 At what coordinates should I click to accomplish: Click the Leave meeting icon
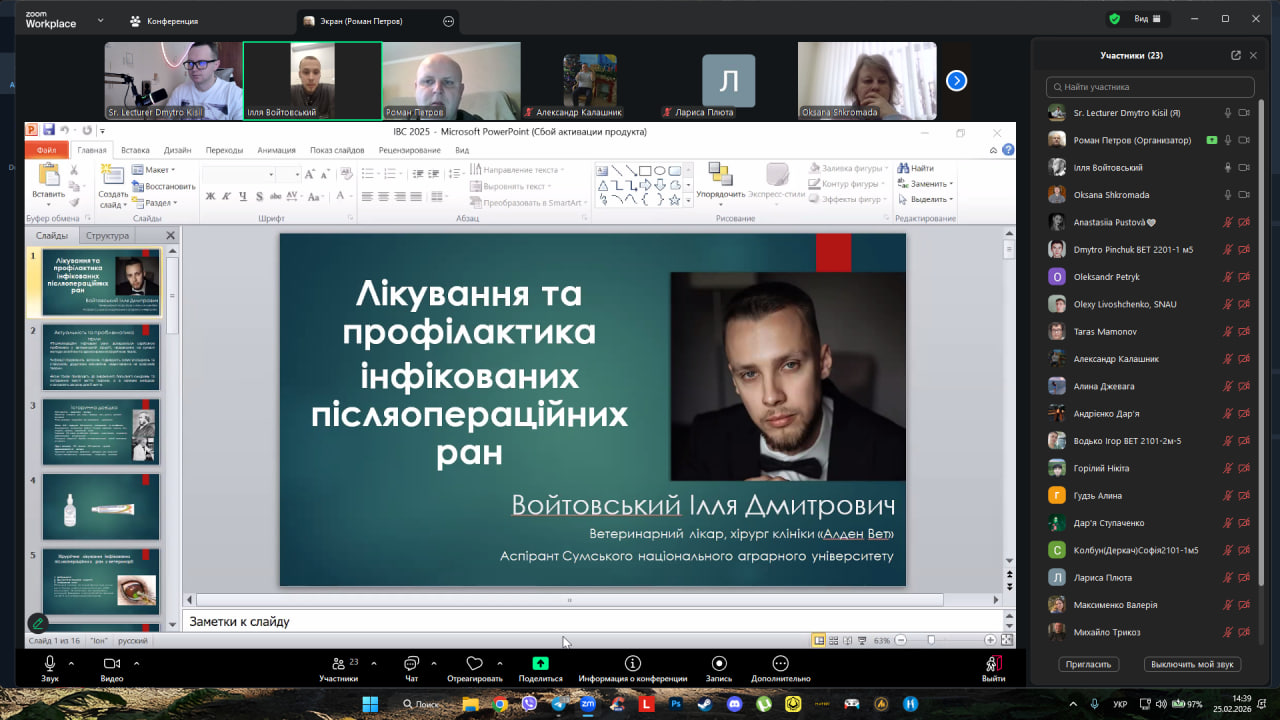[x=993, y=664]
